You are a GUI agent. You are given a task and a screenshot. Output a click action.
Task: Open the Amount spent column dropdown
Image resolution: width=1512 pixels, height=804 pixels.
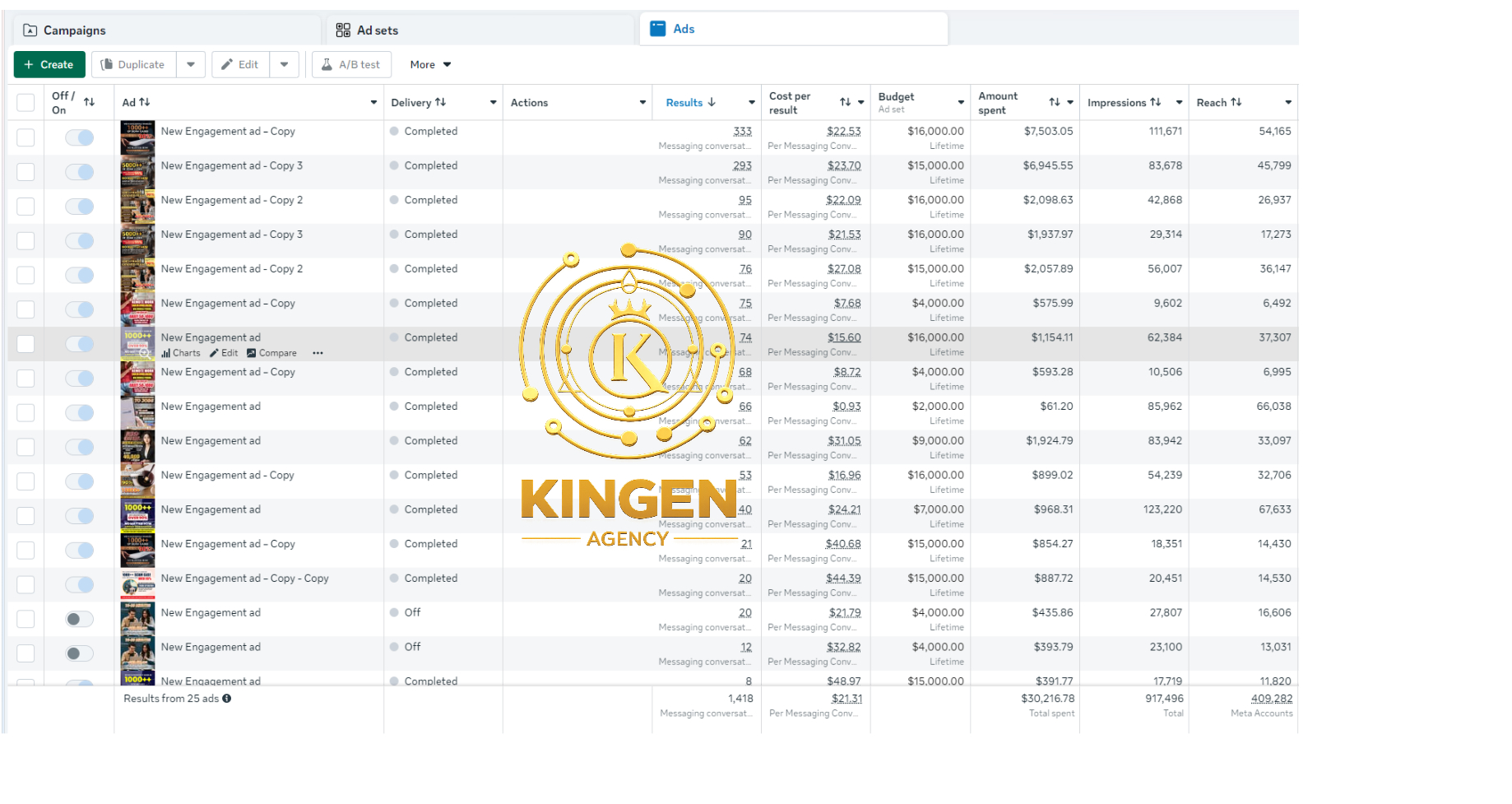[1070, 103]
